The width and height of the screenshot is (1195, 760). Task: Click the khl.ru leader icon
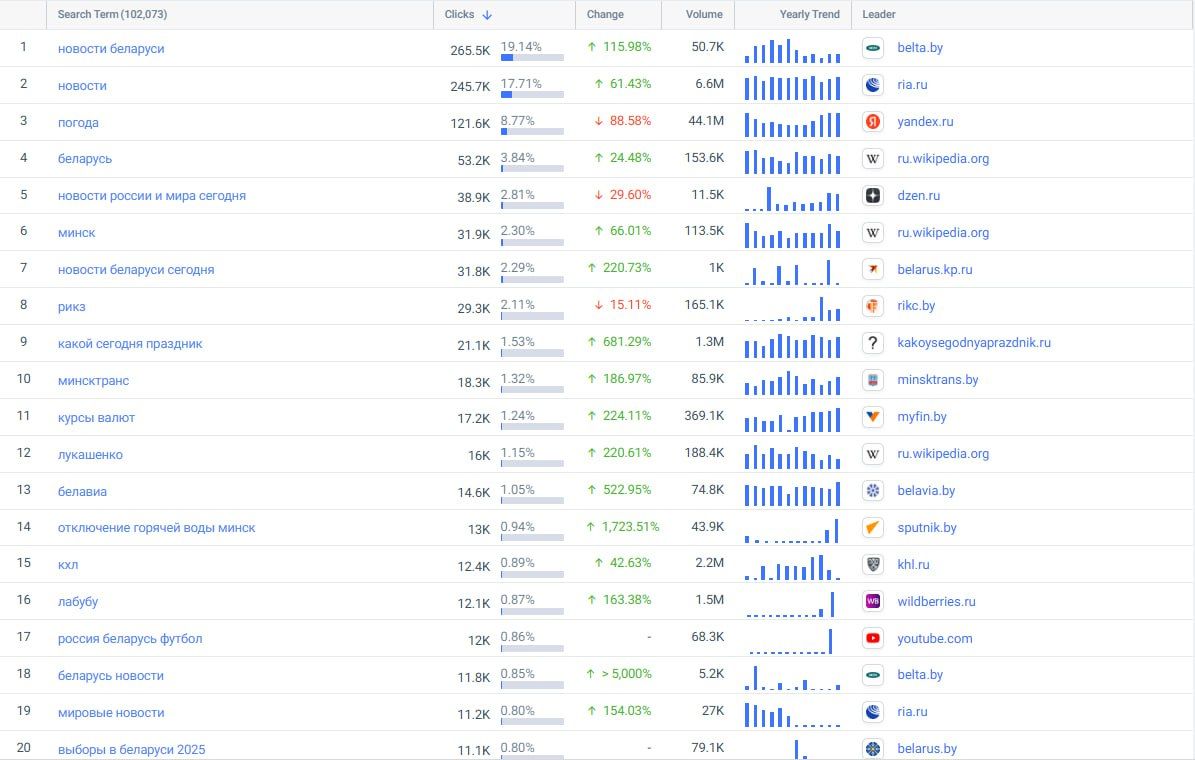pyautogui.click(x=873, y=565)
